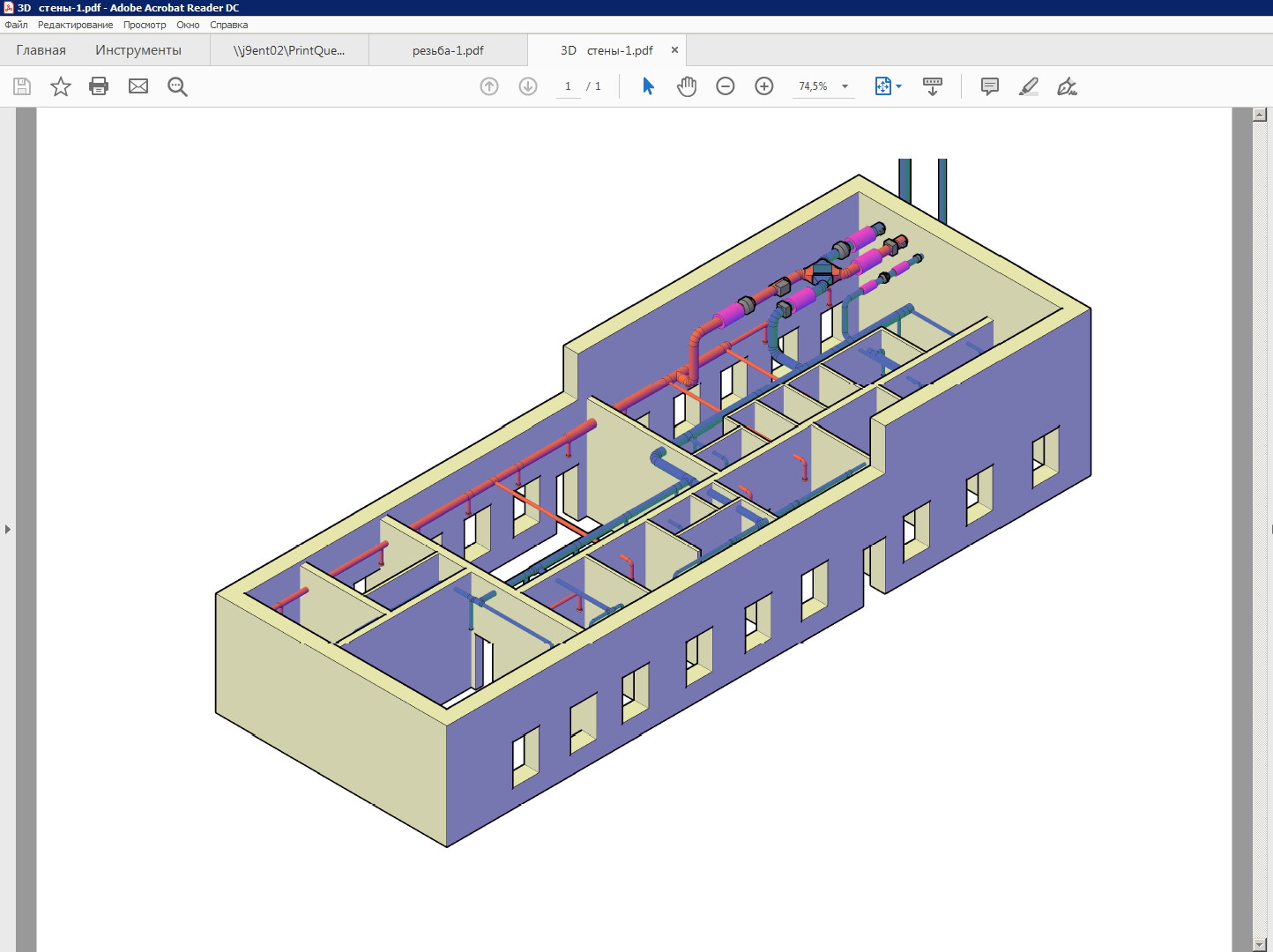1273x952 pixels.
Task: Activate the Hand pan tool
Action: pos(687,86)
